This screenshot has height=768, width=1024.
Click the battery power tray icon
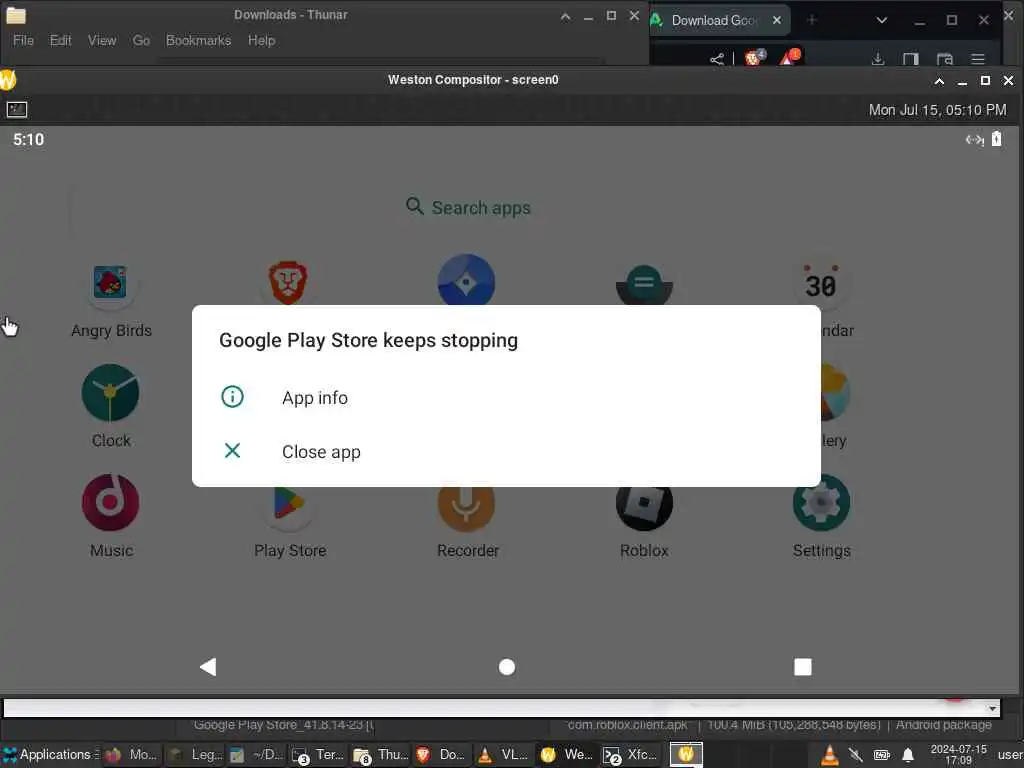point(882,756)
